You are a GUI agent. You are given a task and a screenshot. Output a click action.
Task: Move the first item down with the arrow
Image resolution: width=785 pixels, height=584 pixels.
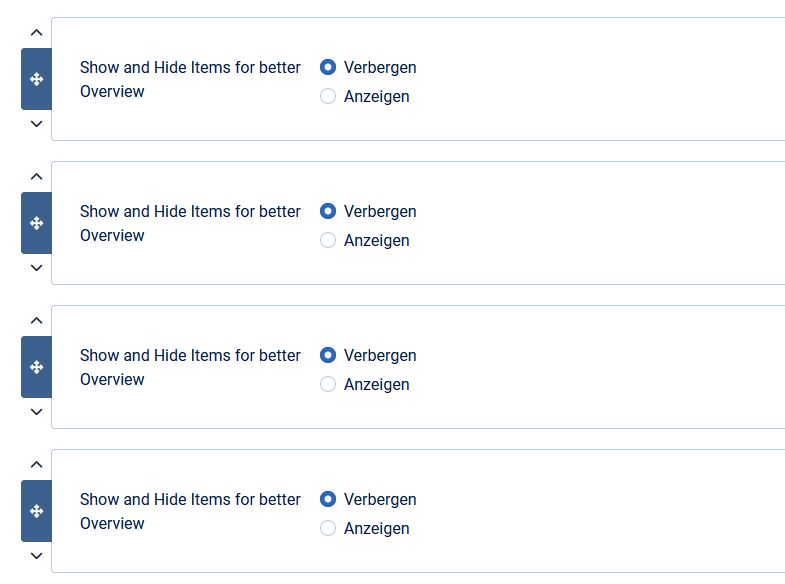pyautogui.click(x=36, y=124)
